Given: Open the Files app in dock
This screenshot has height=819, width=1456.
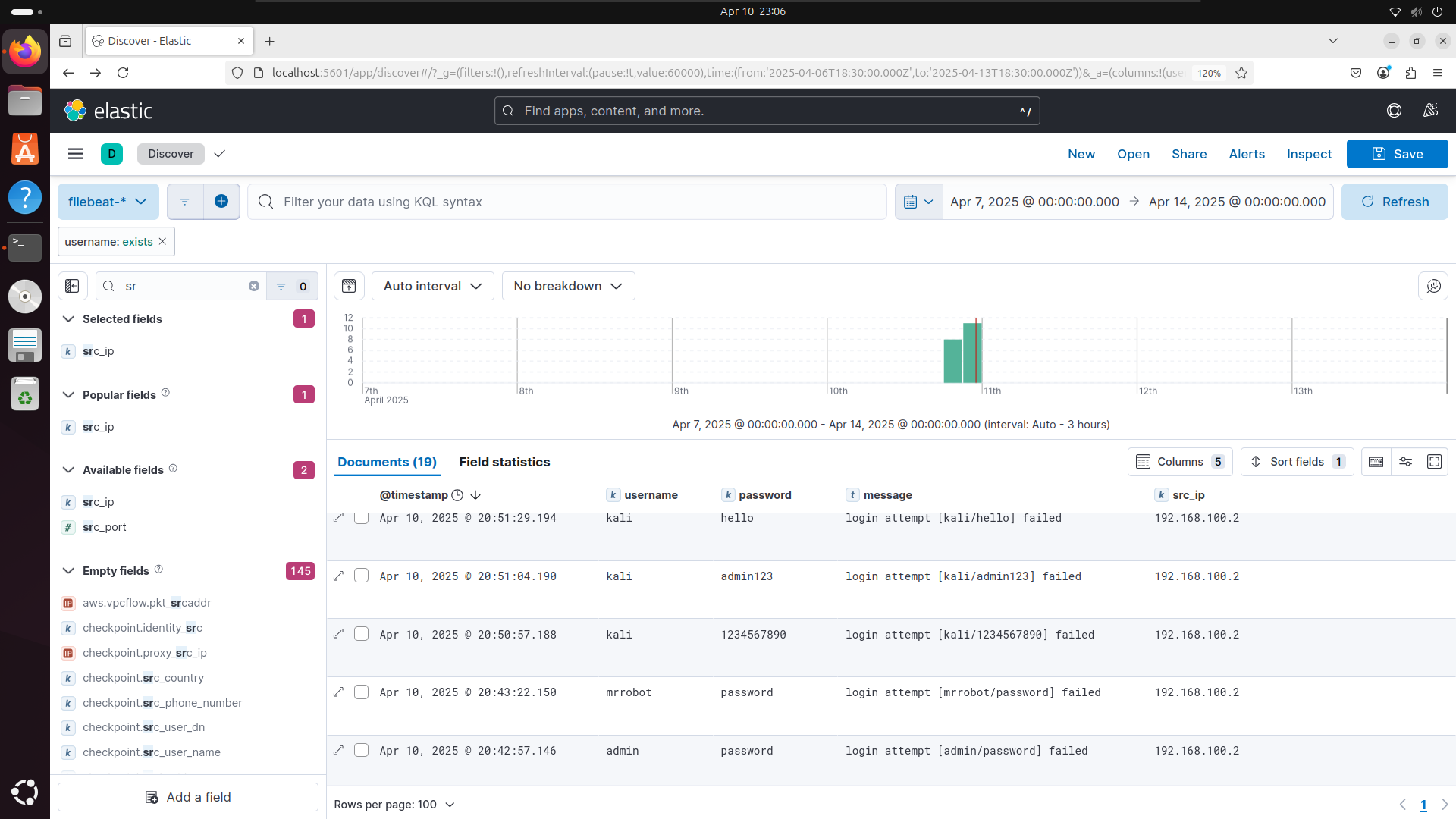Looking at the screenshot, I should [25, 100].
